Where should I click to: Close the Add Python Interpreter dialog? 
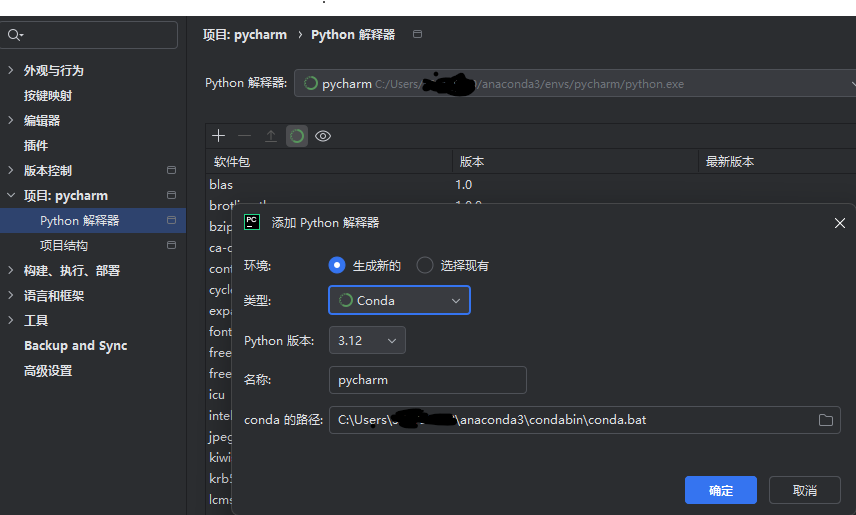(x=840, y=223)
